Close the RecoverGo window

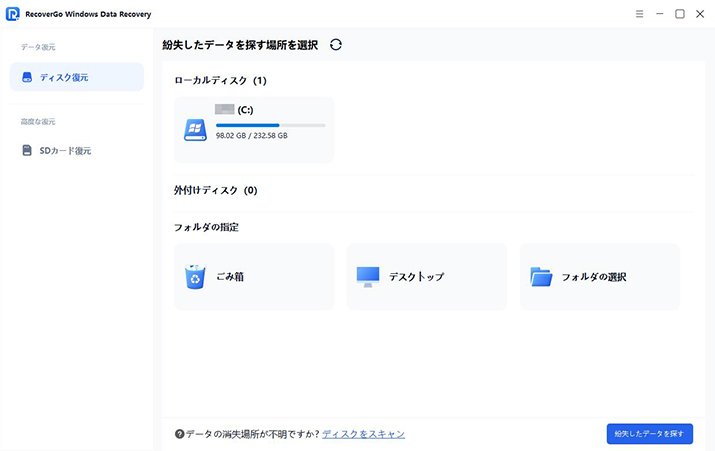point(700,14)
